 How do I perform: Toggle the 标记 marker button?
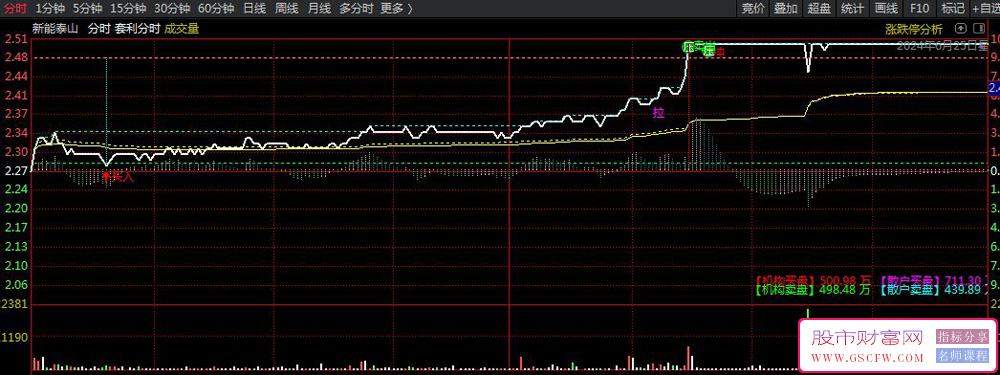click(953, 8)
